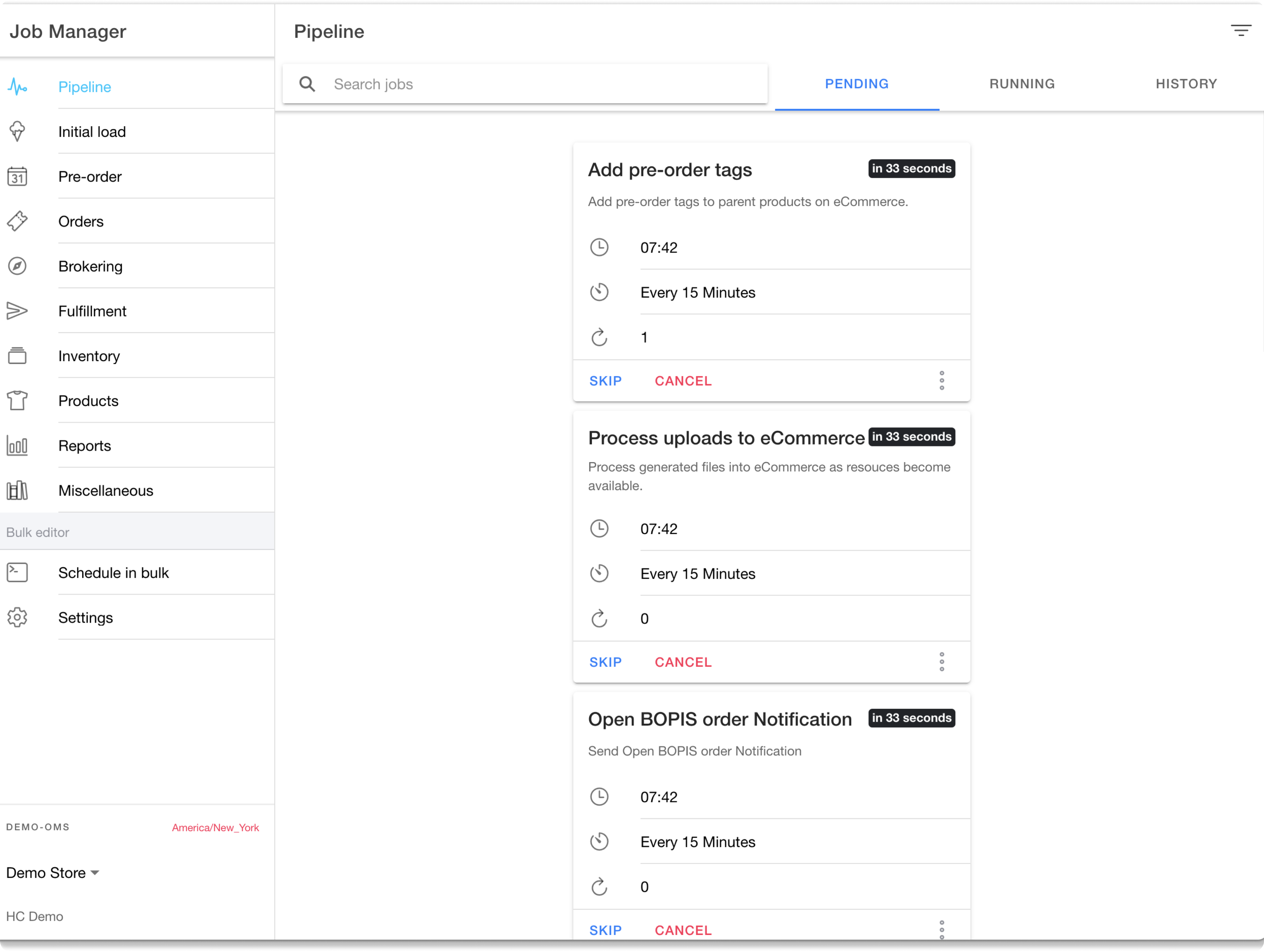Click the America/New_York timezone link
This screenshot has width=1264, height=952.
[x=215, y=827]
